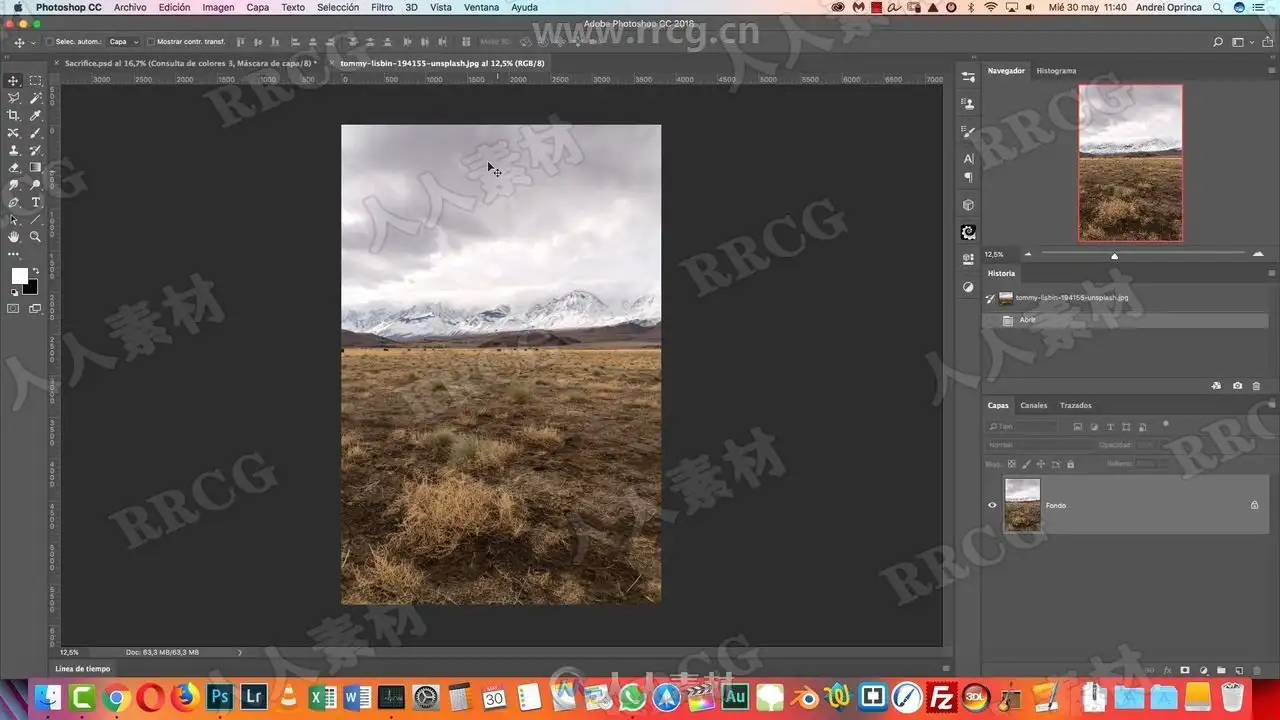Viewport: 1280px width, 720px height.
Task: Open the Search magnifier in options bar
Action: 1218,42
